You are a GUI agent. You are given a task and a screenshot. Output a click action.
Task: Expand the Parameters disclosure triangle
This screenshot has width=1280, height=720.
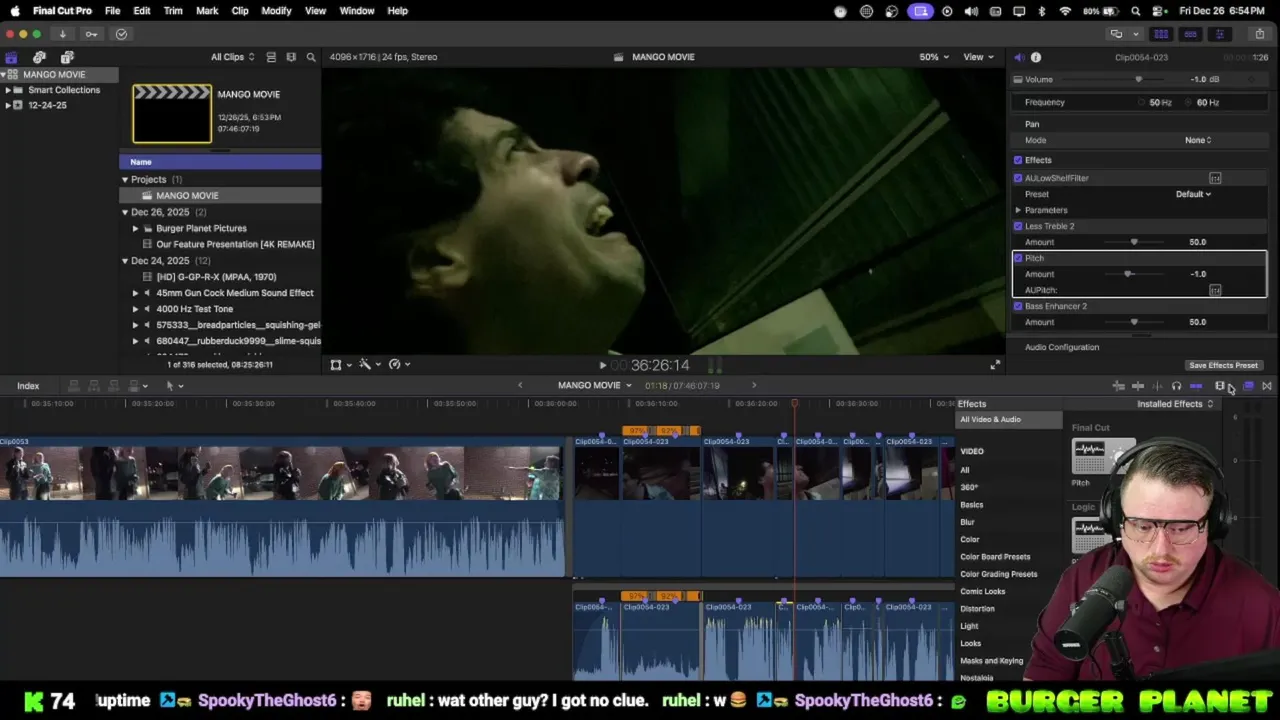(x=1018, y=210)
